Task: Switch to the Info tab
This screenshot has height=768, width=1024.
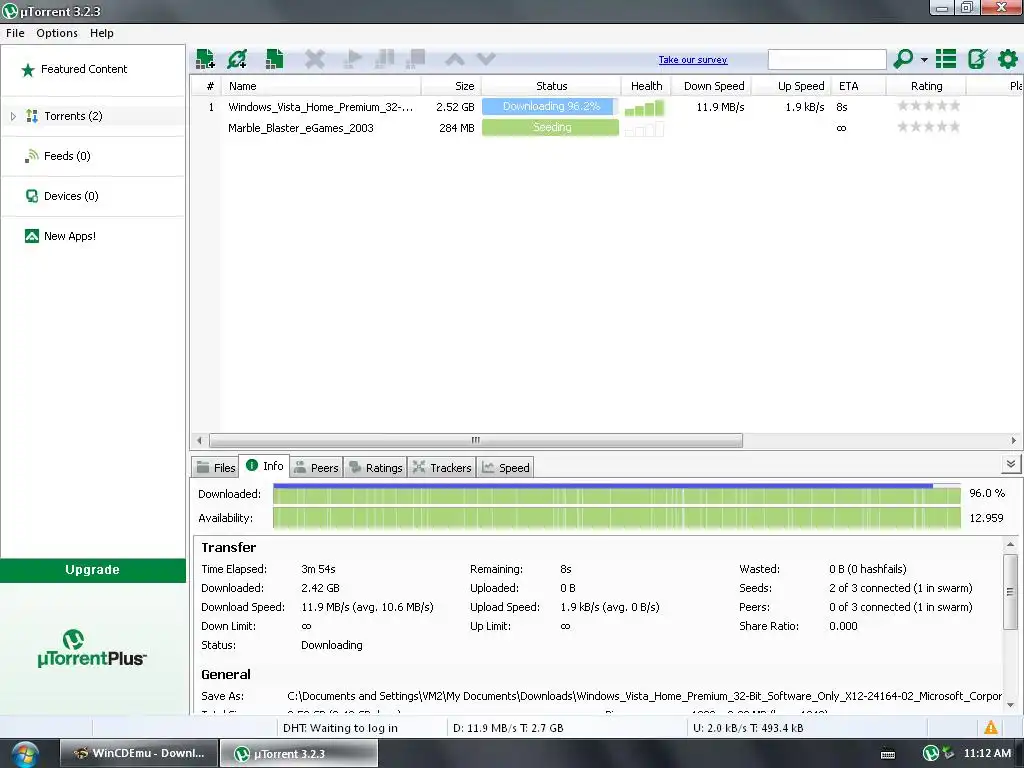Action: (264, 466)
